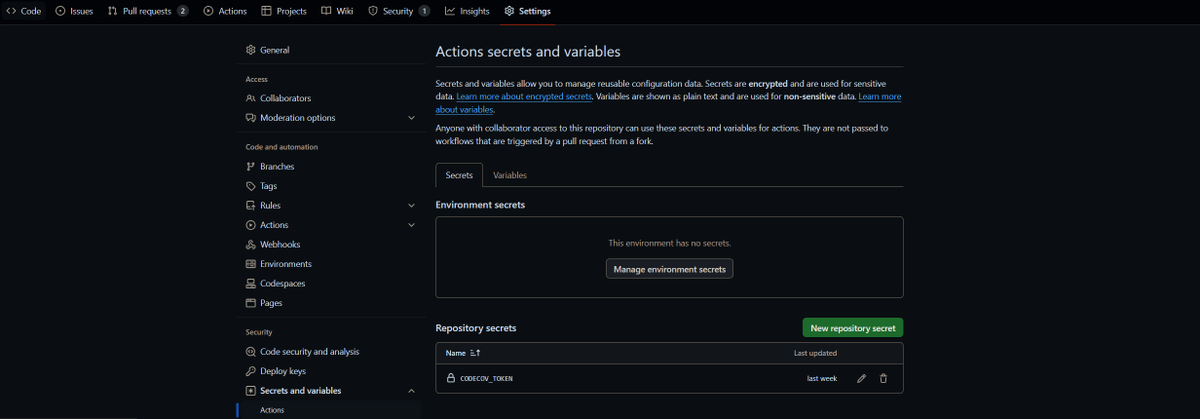
Task: Follow Learn more about variables link
Action: tap(880, 97)
